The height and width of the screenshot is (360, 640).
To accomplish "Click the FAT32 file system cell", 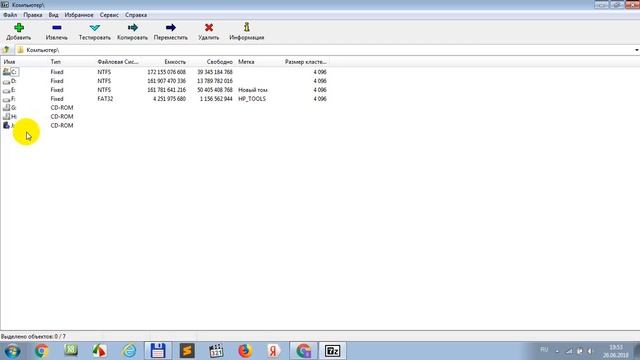I will click(105, 99).
